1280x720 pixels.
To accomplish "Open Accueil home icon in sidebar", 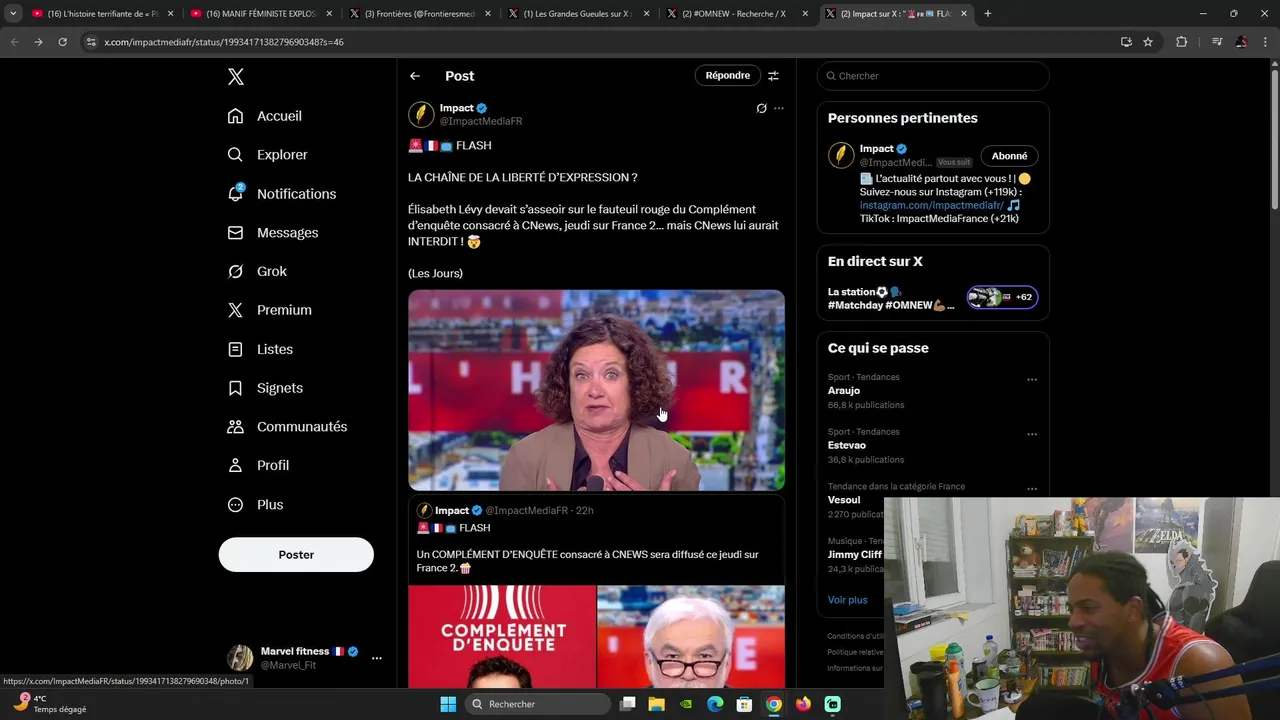I will click(235, 116).
